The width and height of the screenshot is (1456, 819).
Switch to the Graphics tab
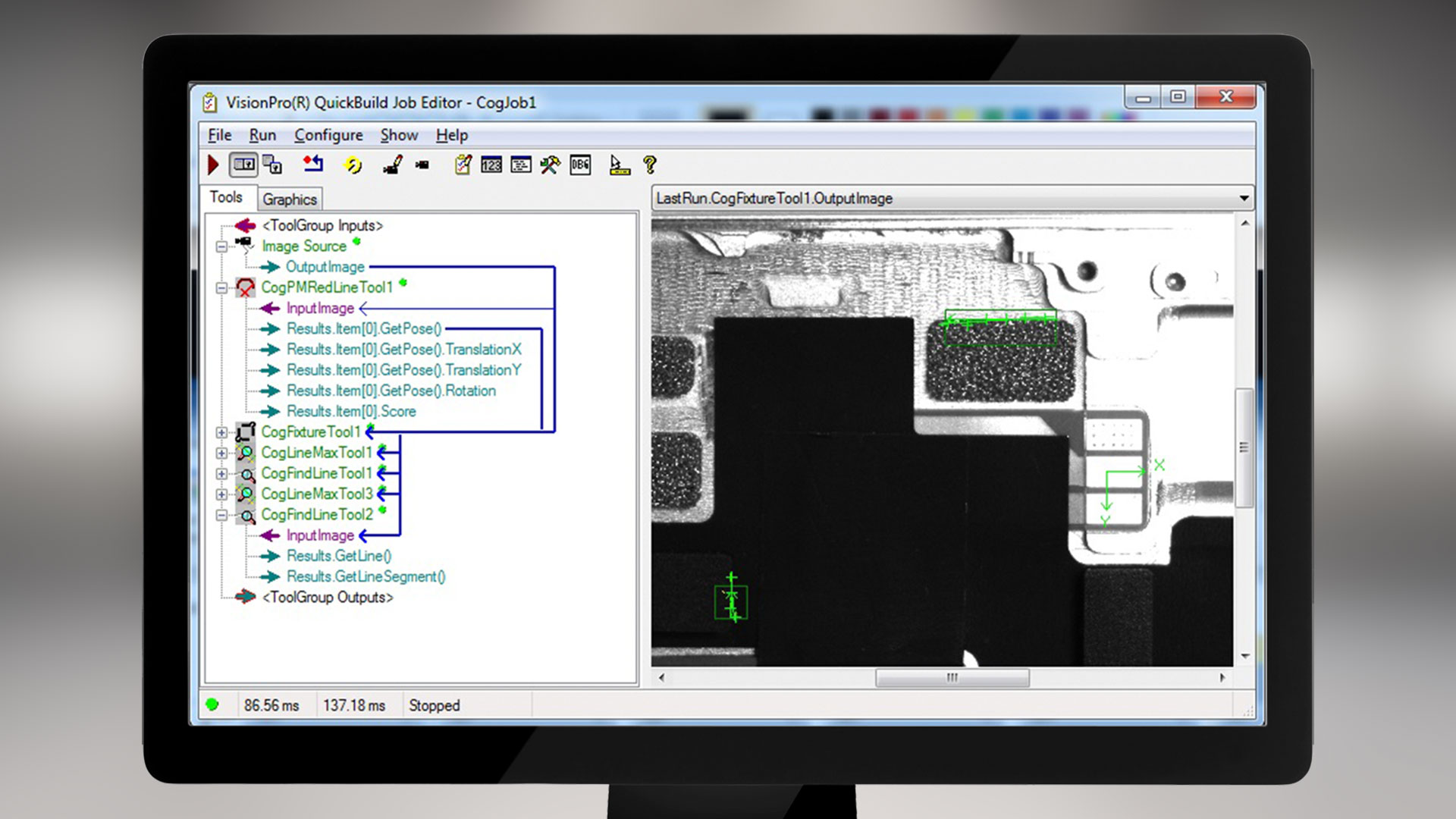(291, 199)
